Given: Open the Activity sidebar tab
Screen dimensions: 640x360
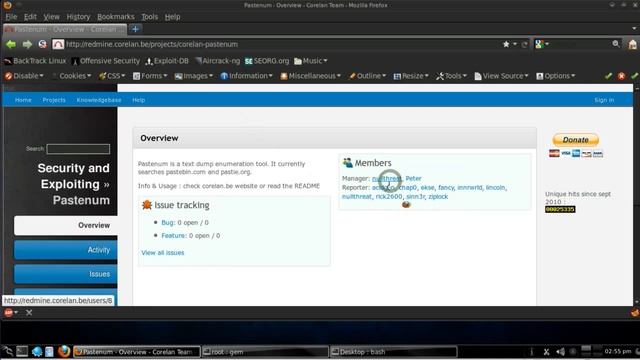Looking at the screenshot, I should click(65, 250).
